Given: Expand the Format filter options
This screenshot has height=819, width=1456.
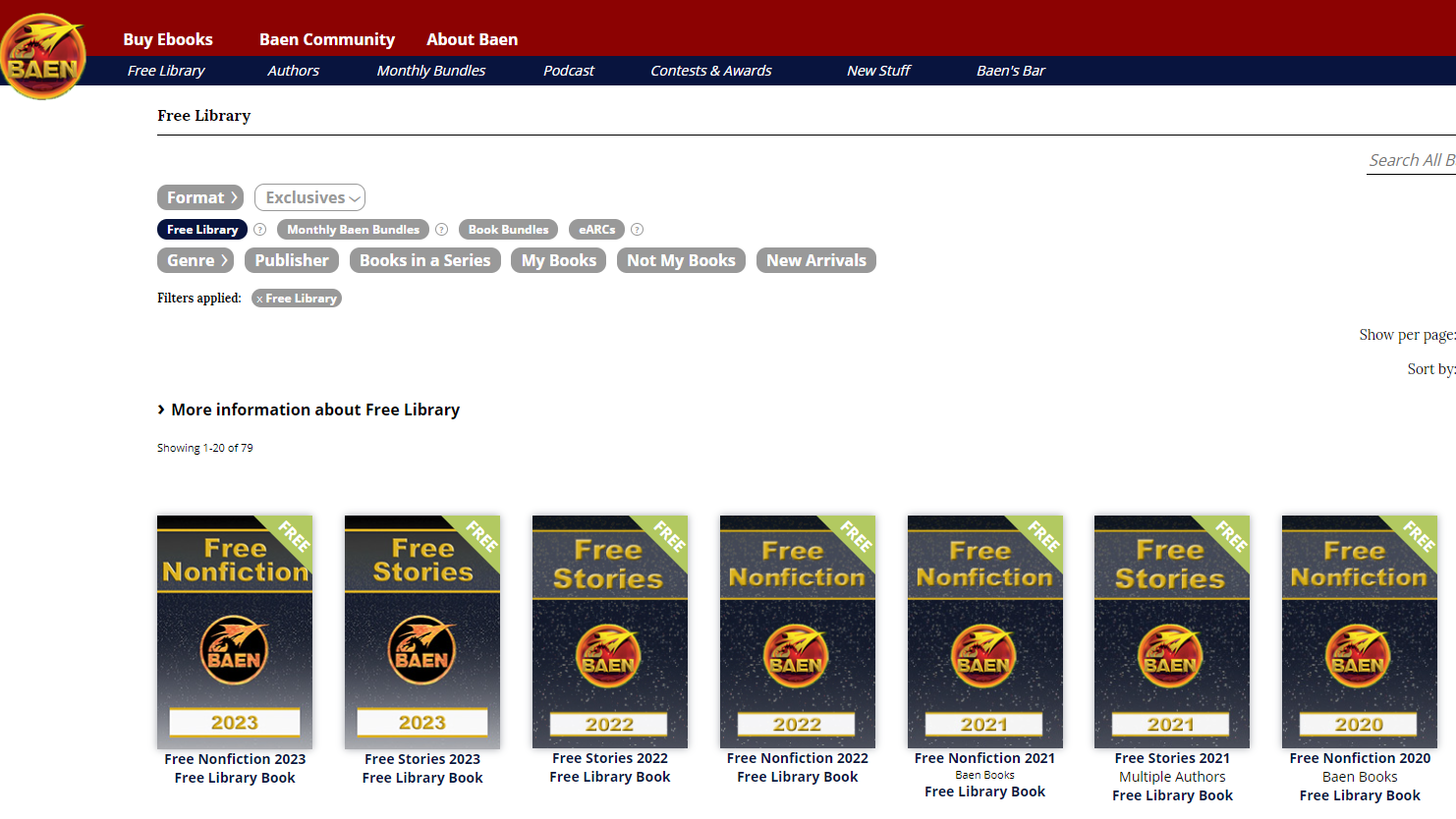Looking at the screenshot, I should tap(200, 197).
